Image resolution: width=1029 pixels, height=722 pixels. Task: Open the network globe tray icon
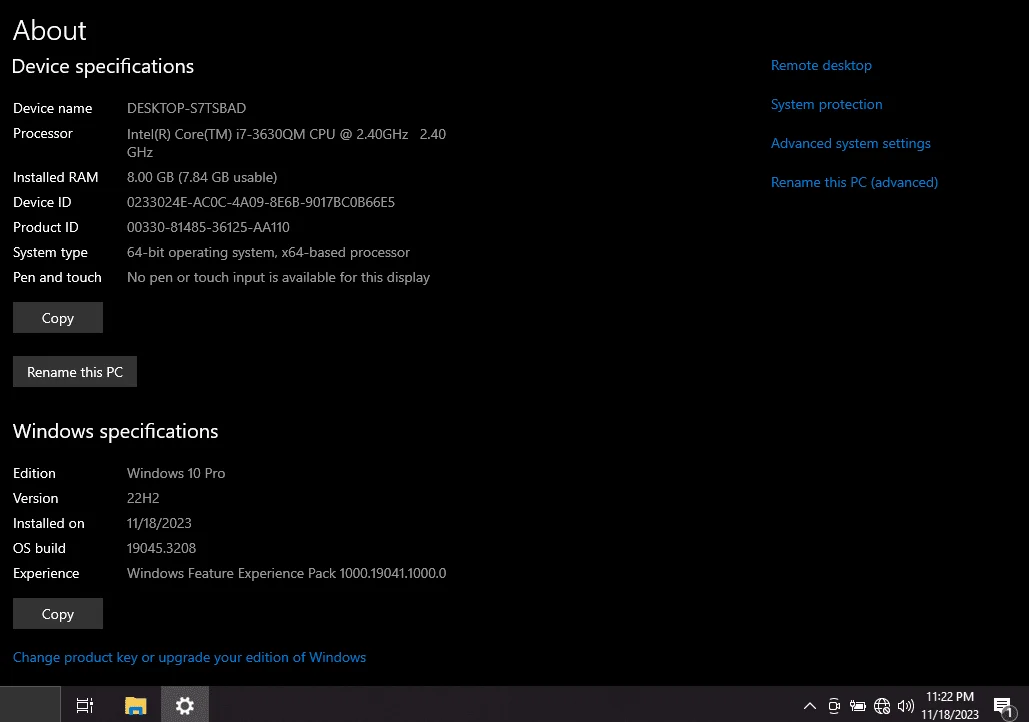tap(882, 706)
